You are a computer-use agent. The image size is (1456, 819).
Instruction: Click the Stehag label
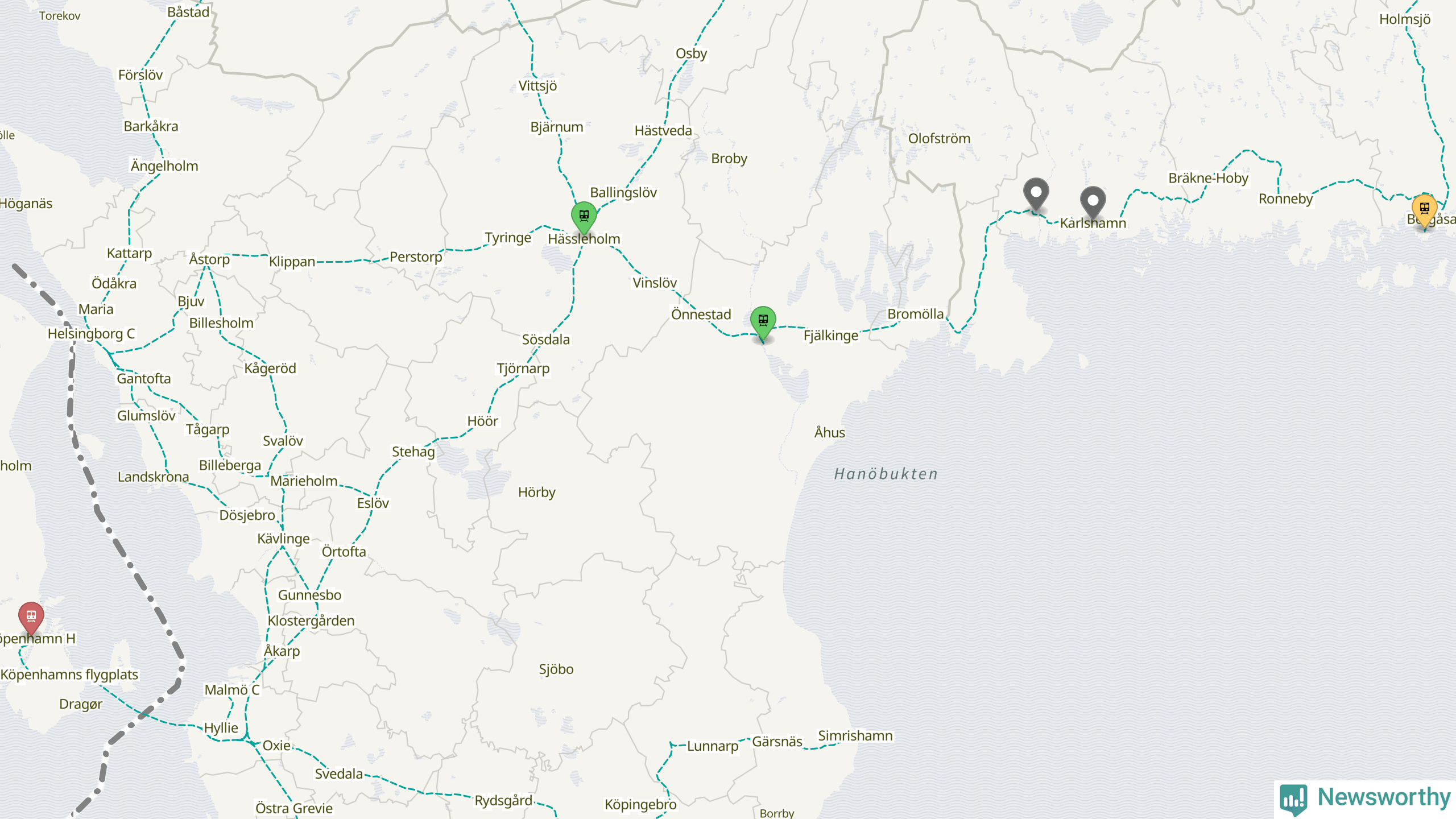413,452
